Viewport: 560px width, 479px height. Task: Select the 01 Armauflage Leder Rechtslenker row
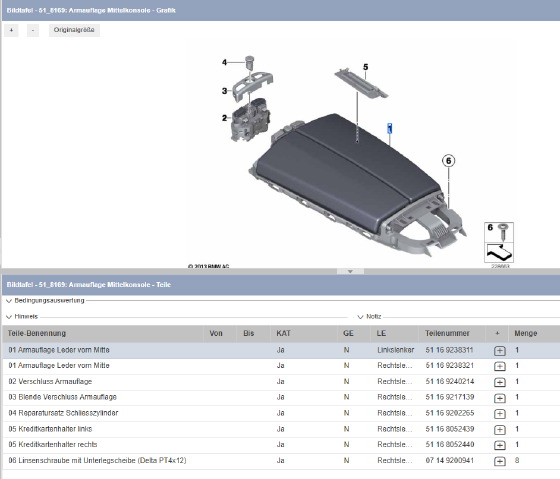(280, 366)
